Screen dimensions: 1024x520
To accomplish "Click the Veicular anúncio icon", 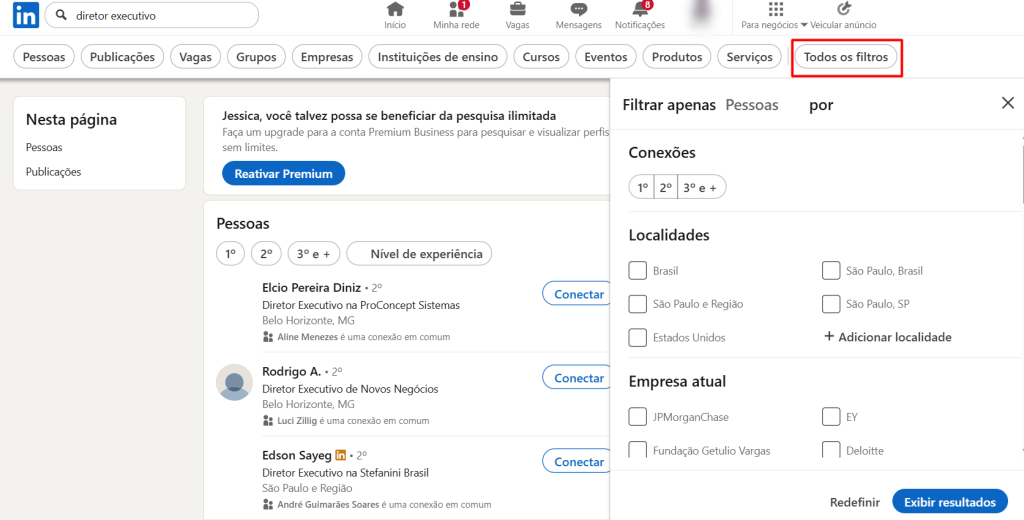I will (843, 9).
